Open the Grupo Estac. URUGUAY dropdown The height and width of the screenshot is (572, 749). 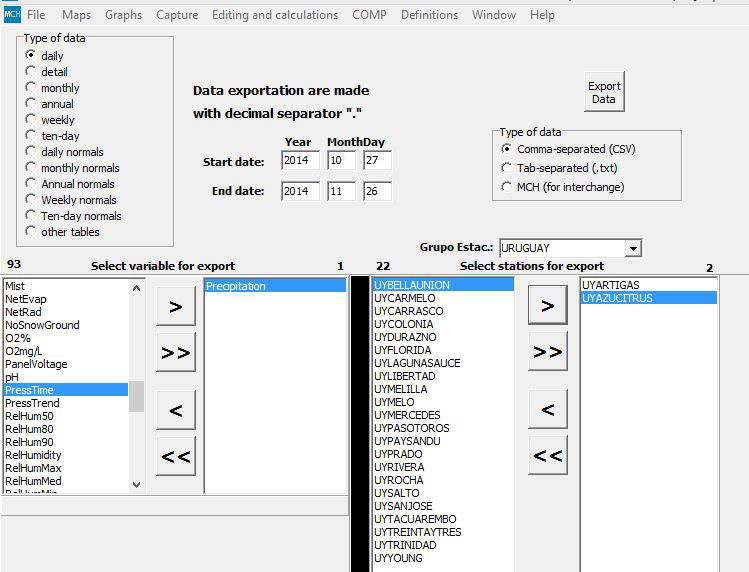[632, 248]
